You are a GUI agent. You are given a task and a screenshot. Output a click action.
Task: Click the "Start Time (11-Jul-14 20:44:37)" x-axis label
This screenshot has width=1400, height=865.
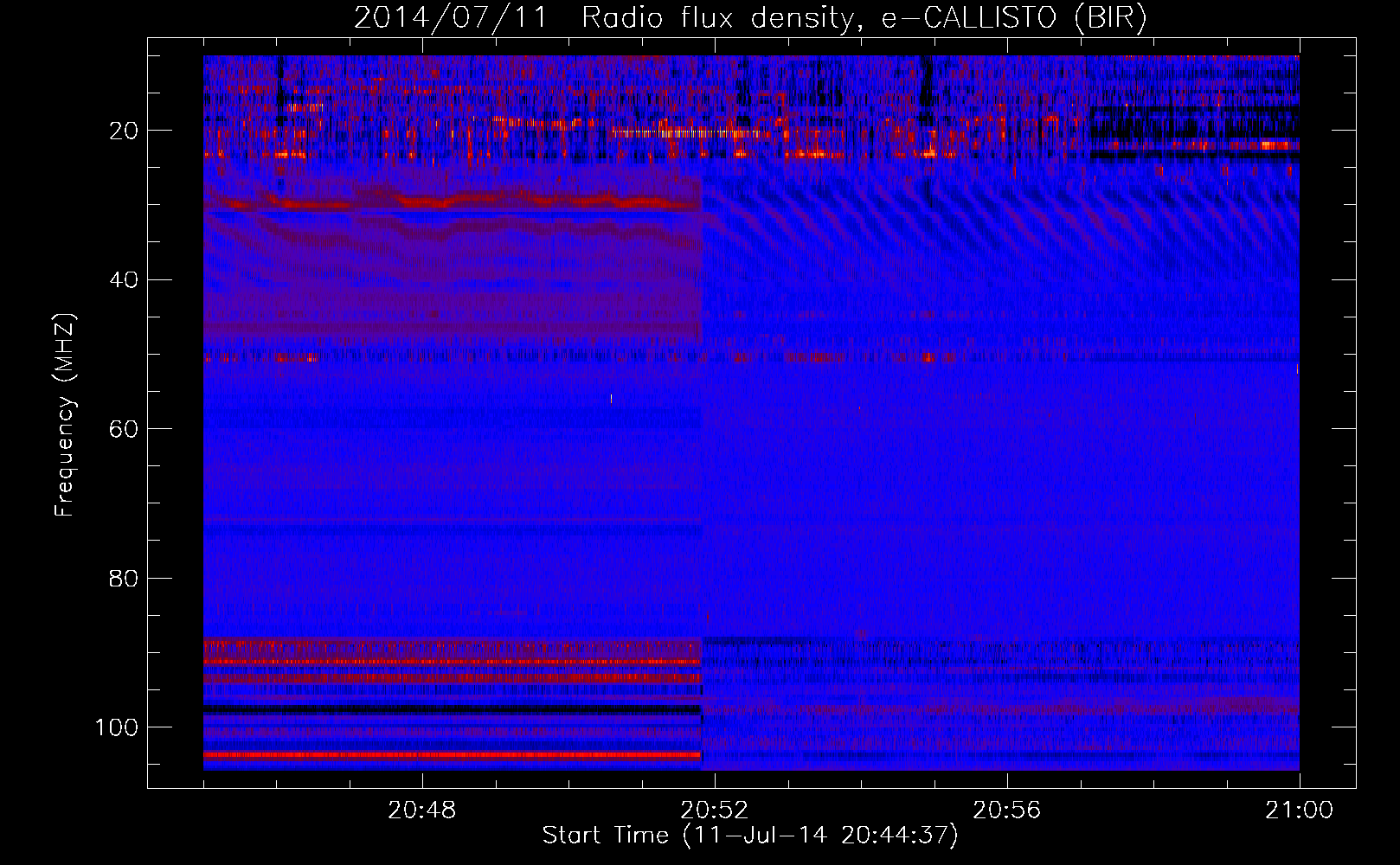pos(750,836)
